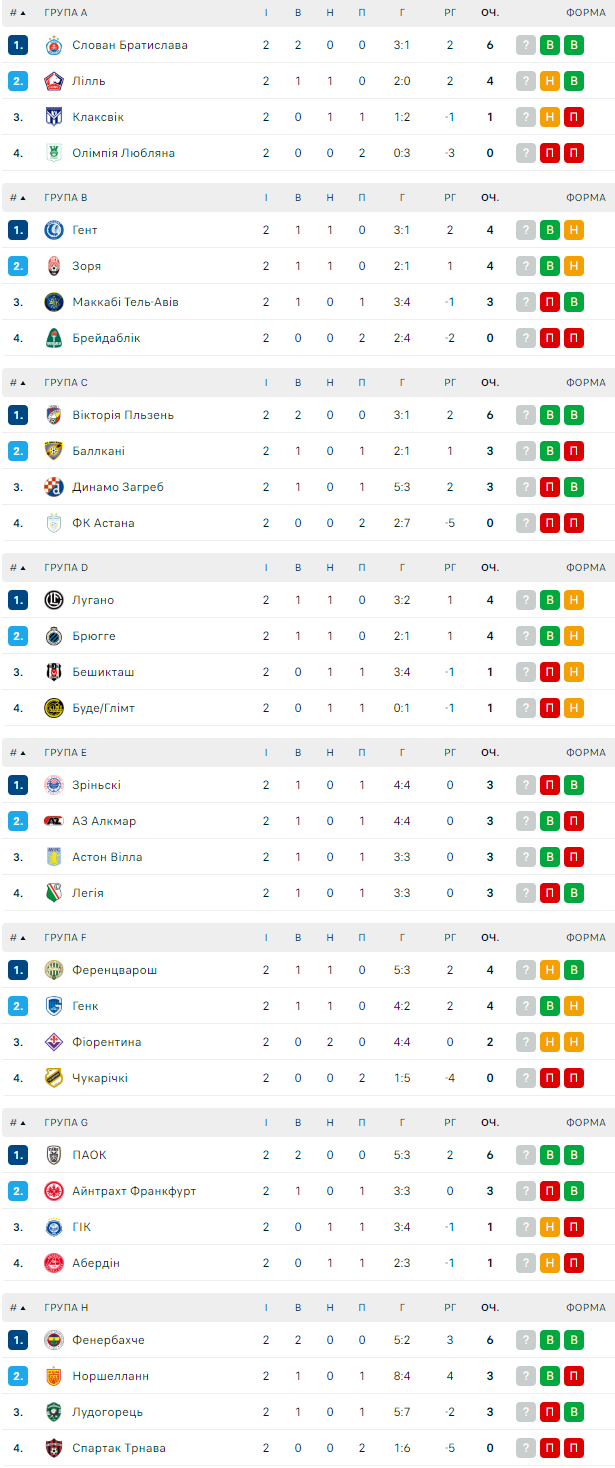Sort Група D by the # column
615x1468 pixels.
(18, 567)
